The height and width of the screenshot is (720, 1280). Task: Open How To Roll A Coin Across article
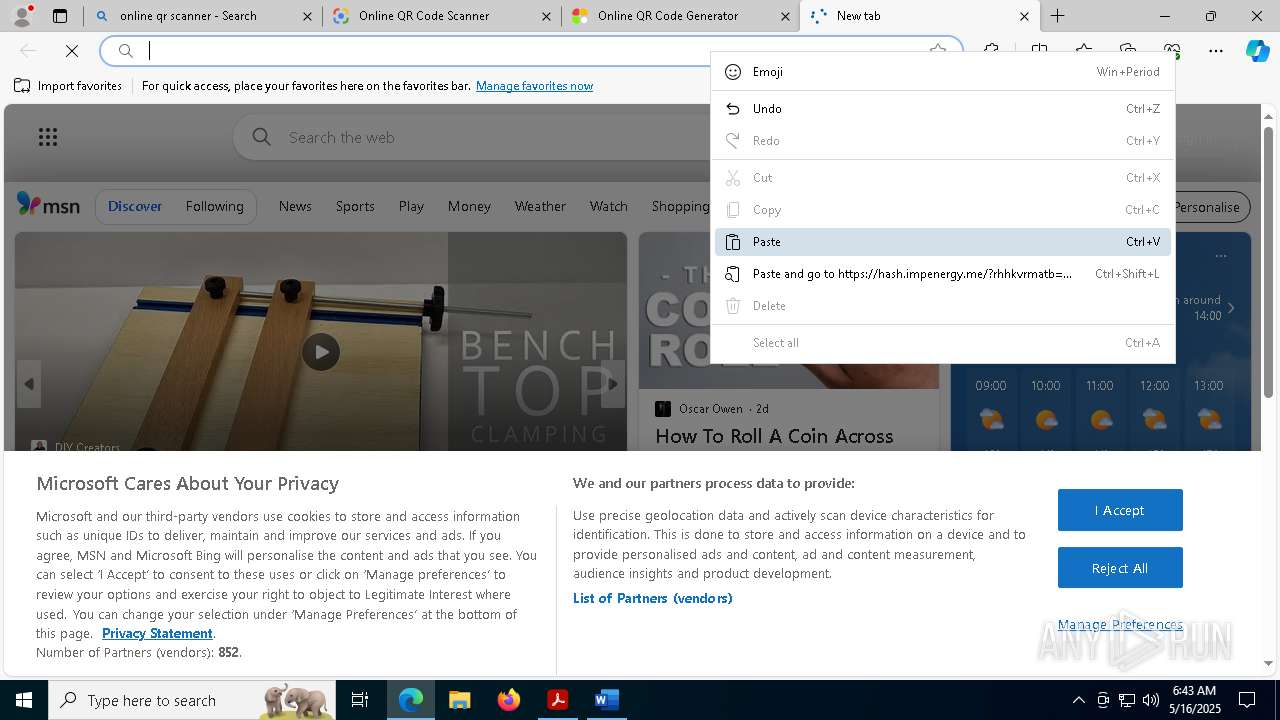pyautogui.click(x=774, y=436)
